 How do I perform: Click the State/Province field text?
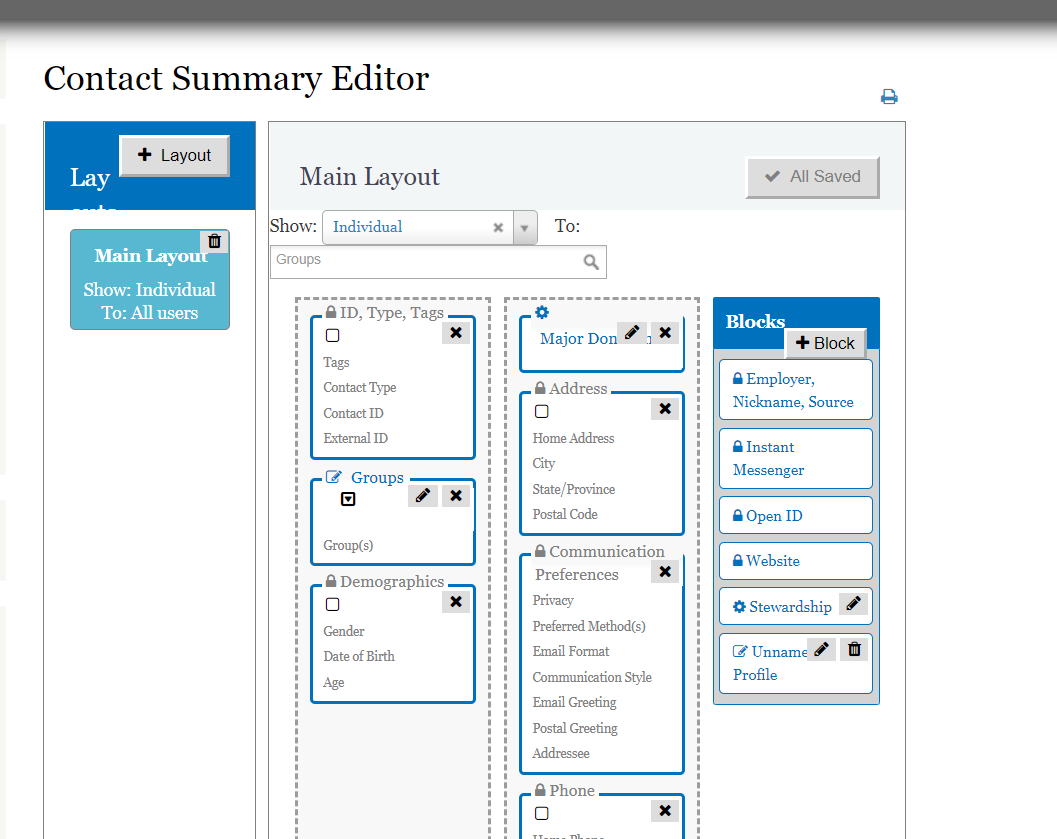574,489
